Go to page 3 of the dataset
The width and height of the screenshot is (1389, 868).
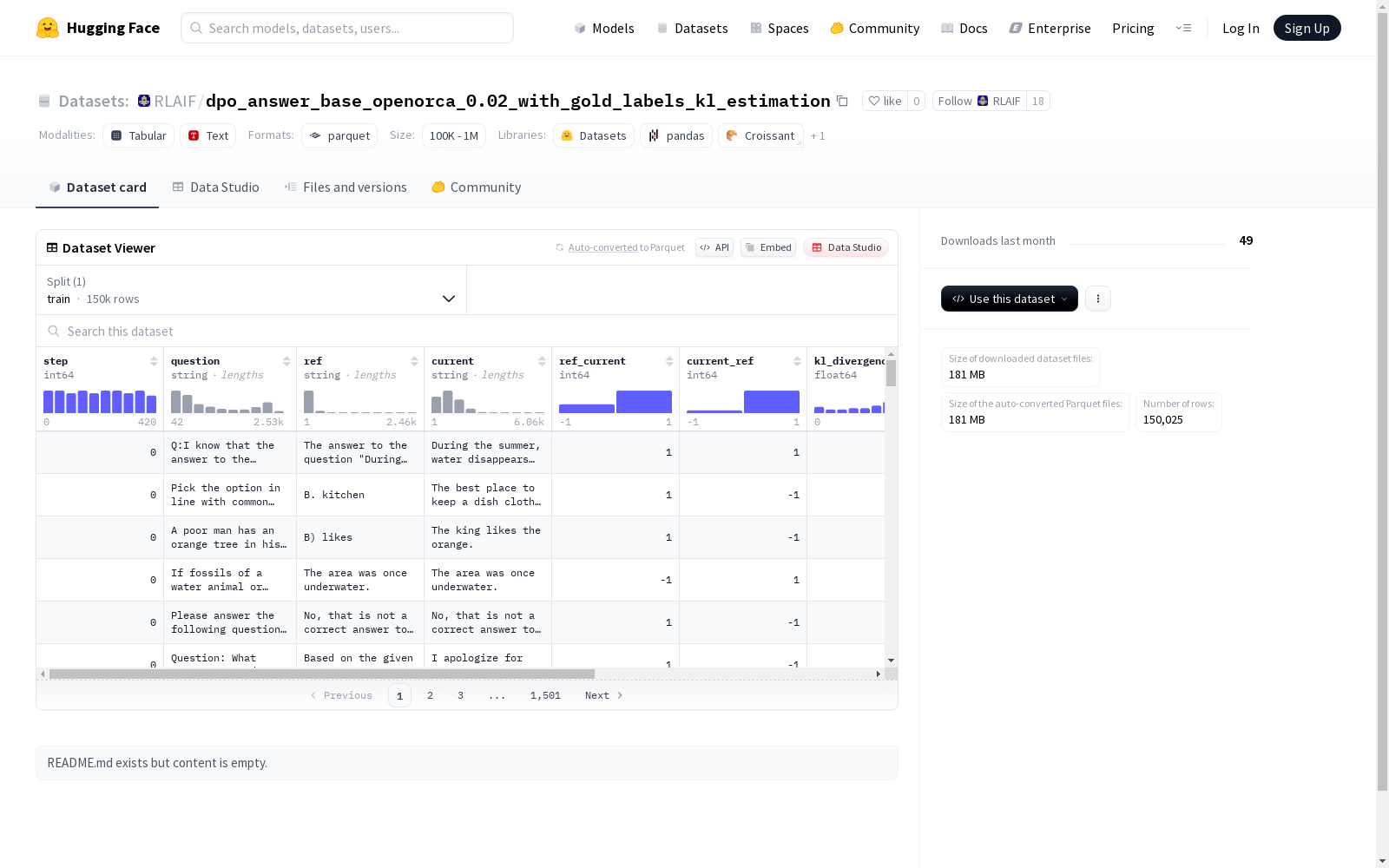pyautogui.click(x=460, y=695)
